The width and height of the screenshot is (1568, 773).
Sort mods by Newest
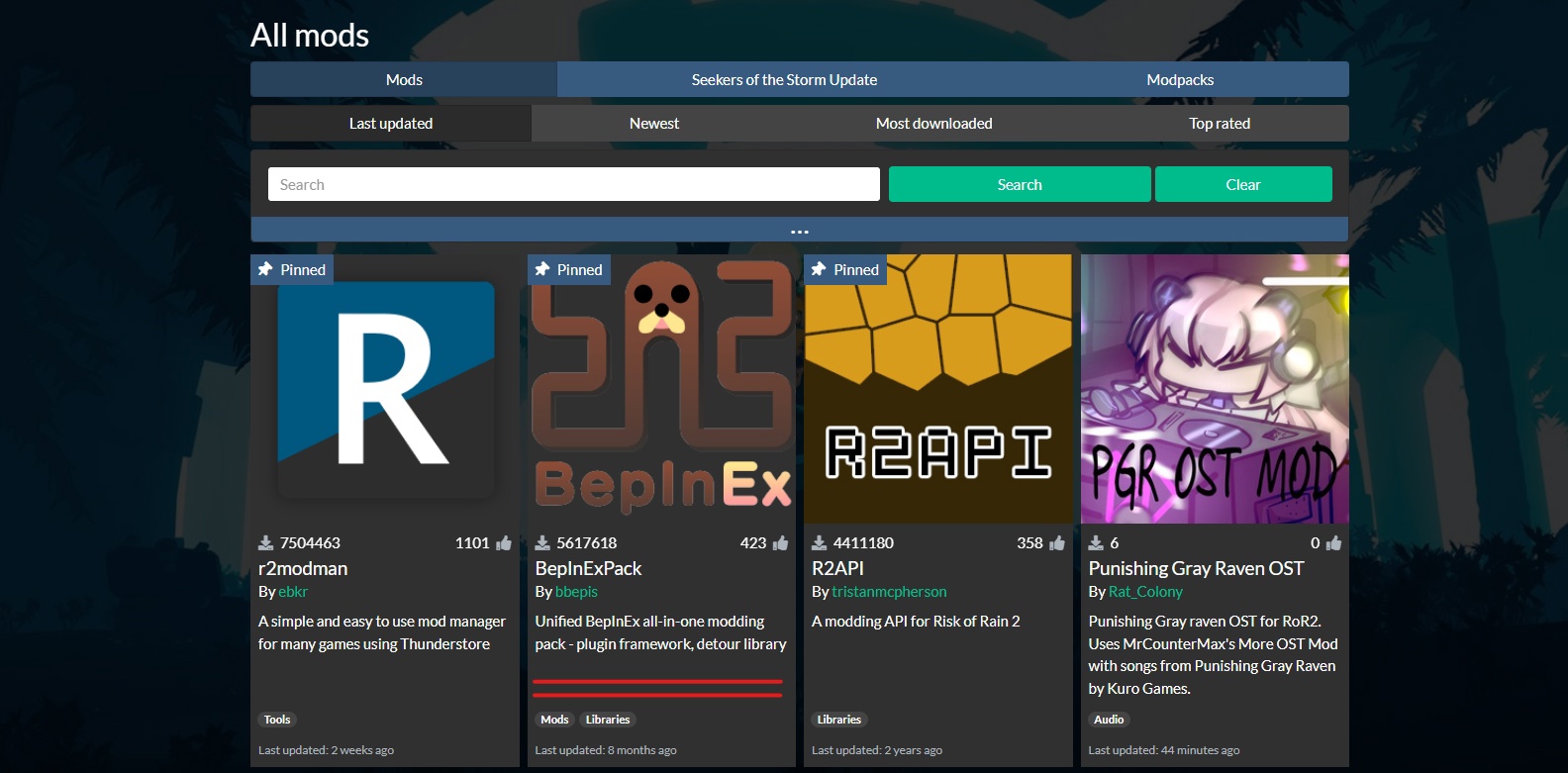coord(654,123)
